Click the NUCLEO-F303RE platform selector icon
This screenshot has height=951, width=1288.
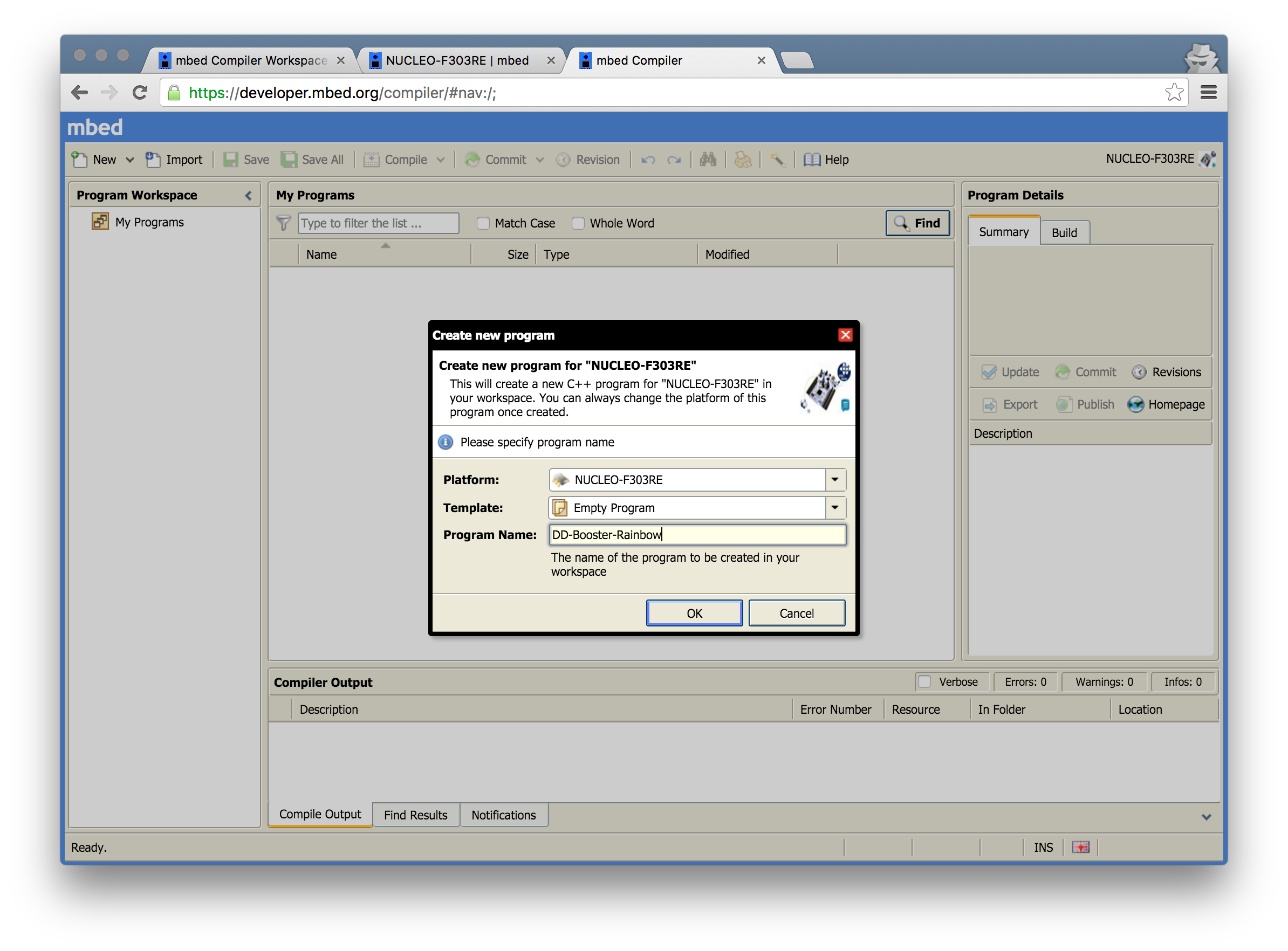(1208, 159)
